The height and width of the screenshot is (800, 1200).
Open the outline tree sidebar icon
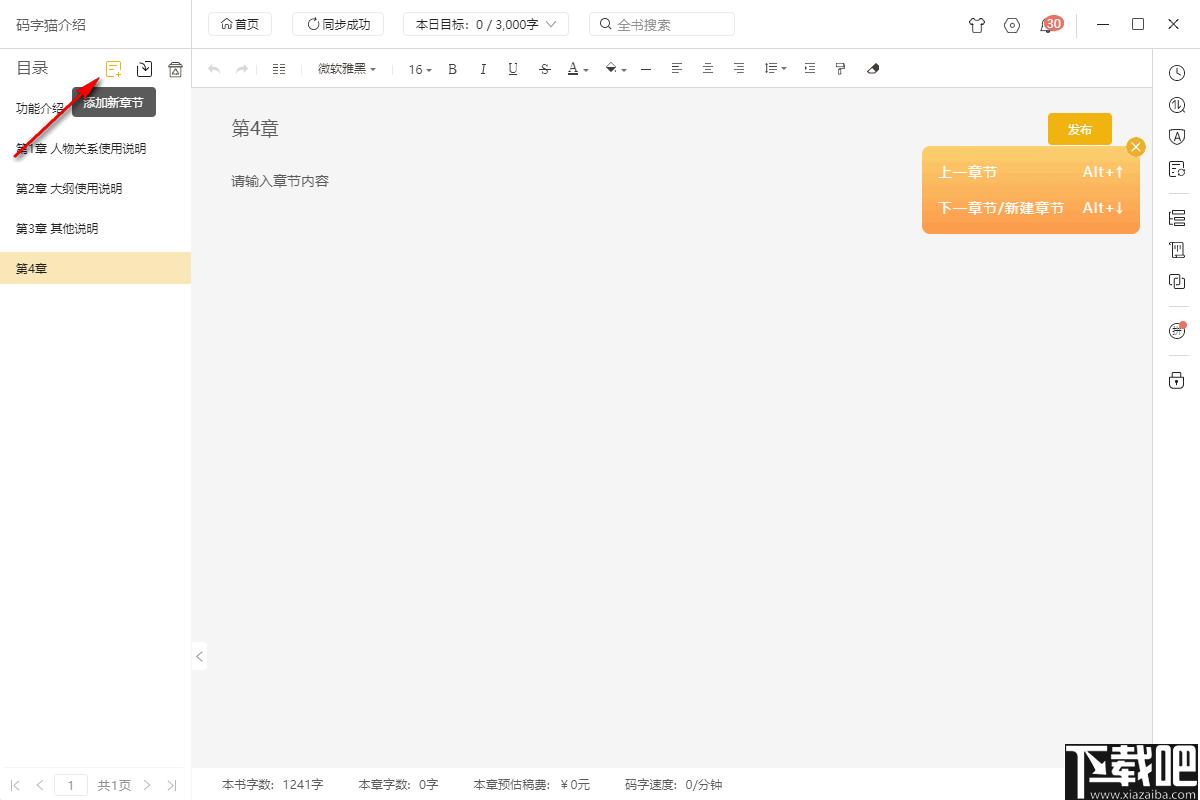click(x=1177, y=218)
